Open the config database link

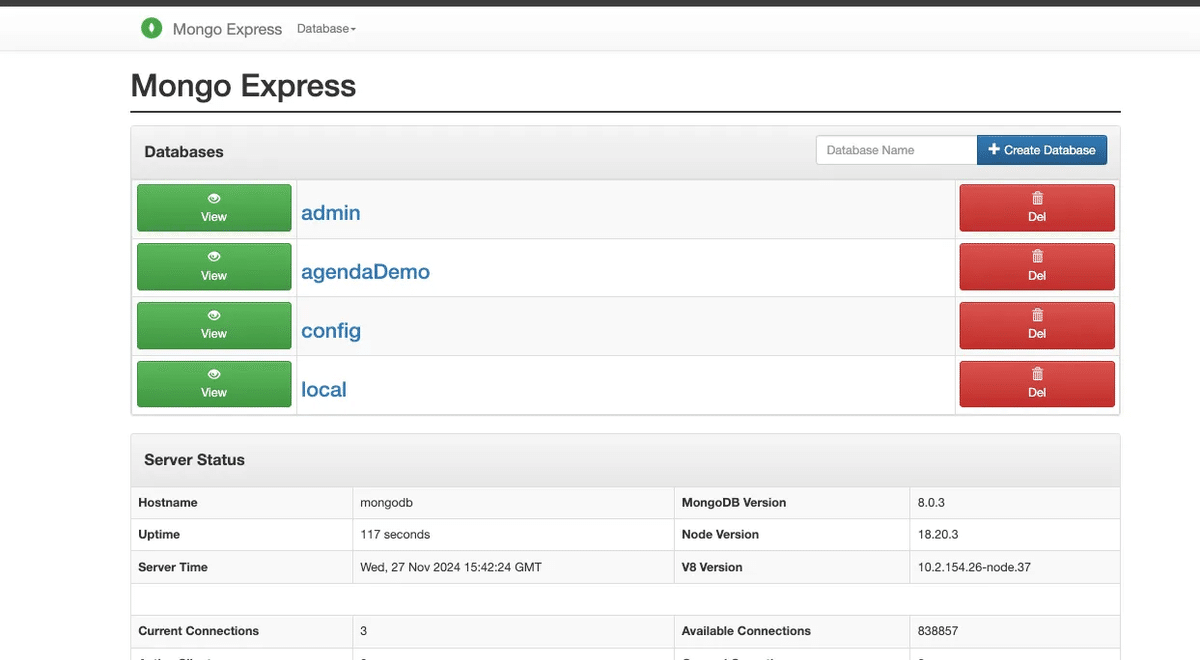(331, 330)
